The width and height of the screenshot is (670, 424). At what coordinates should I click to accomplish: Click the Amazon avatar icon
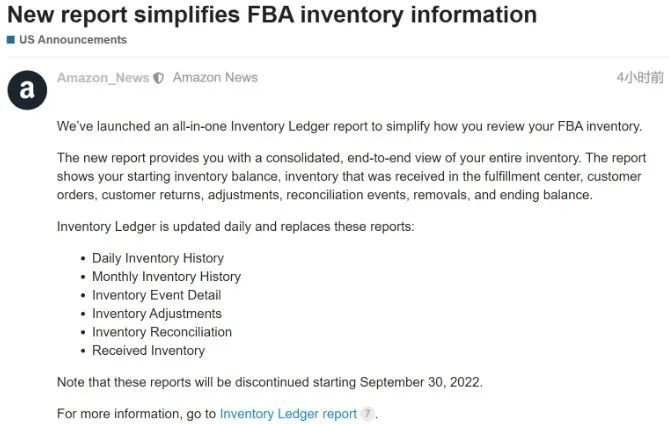[27, 90]
